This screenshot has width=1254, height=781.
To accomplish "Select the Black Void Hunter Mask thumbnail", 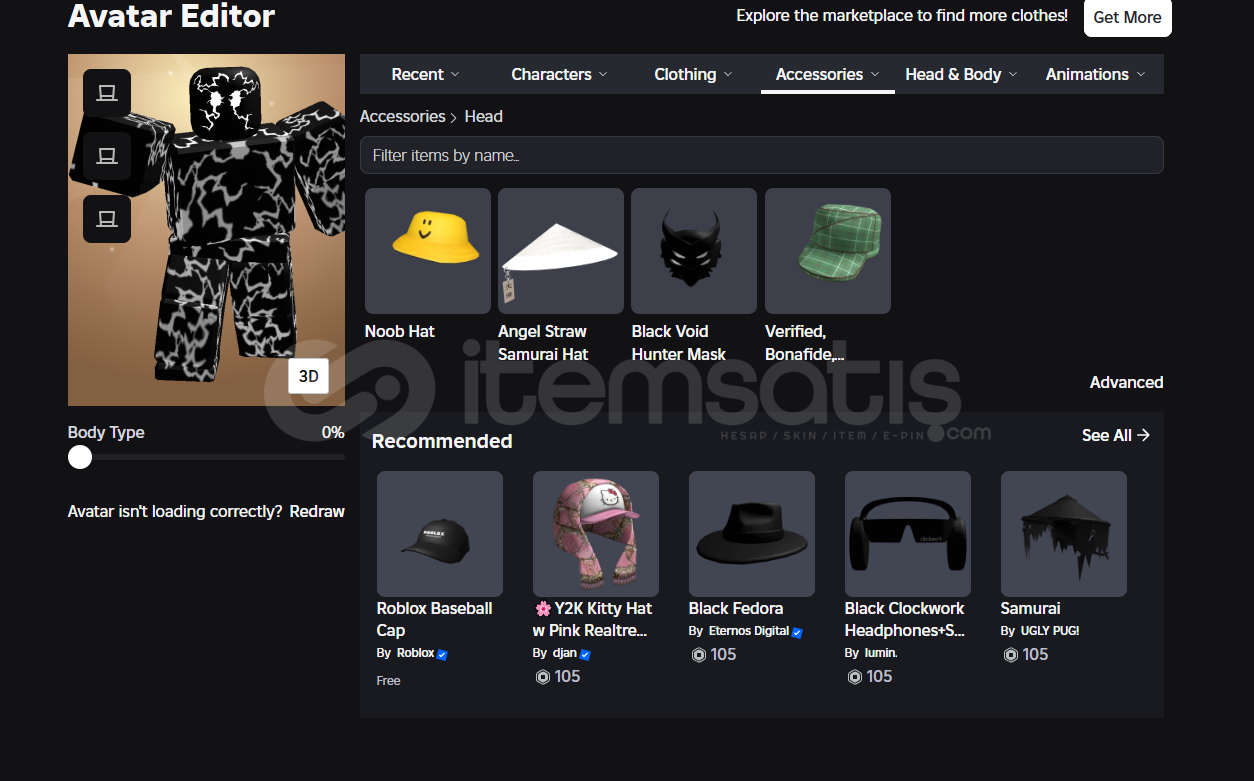I will 694,251.
